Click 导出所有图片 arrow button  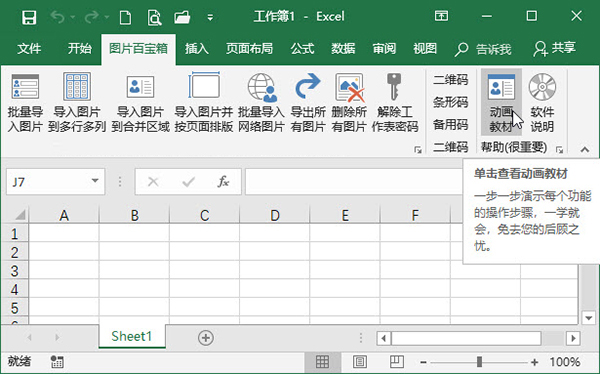[308, 103]
